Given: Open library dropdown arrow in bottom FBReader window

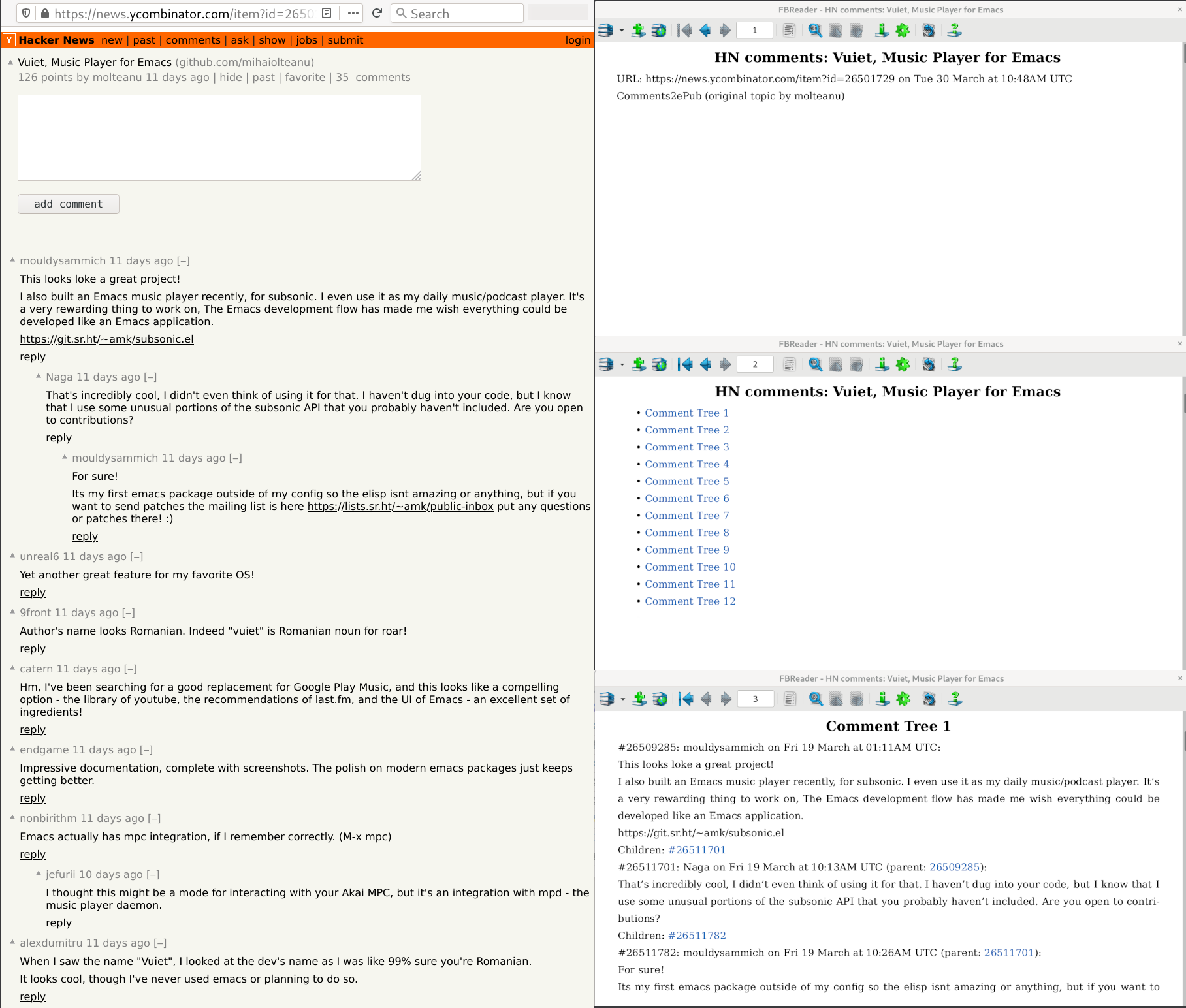Looking at the screenshot, I should click(623, 700).
